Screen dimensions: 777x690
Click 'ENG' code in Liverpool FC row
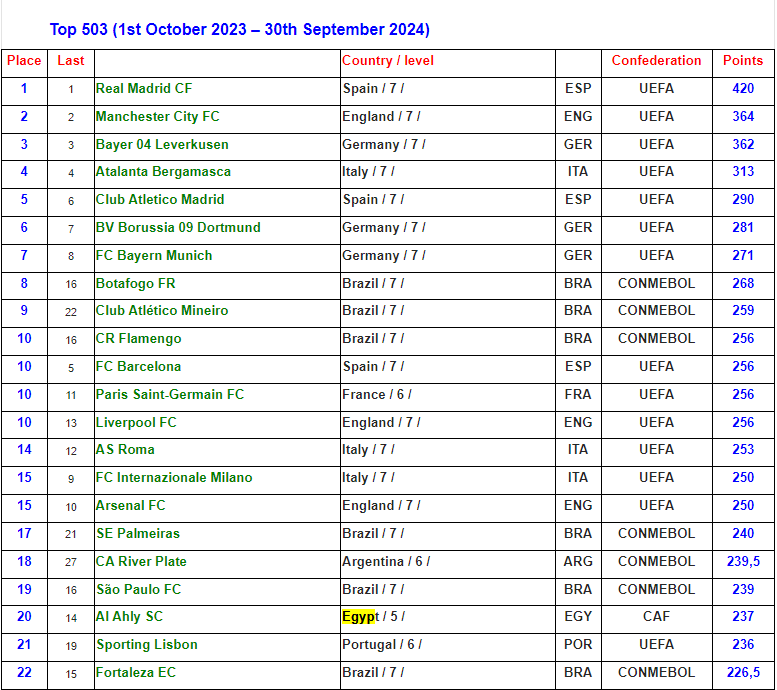pyautogui.click(x=578, y=423)
